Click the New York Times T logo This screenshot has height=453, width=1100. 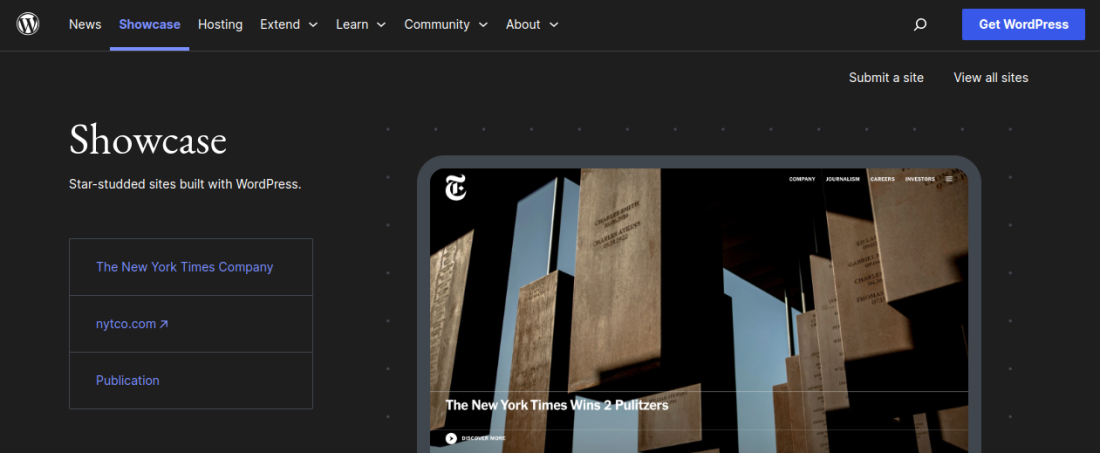455,188
